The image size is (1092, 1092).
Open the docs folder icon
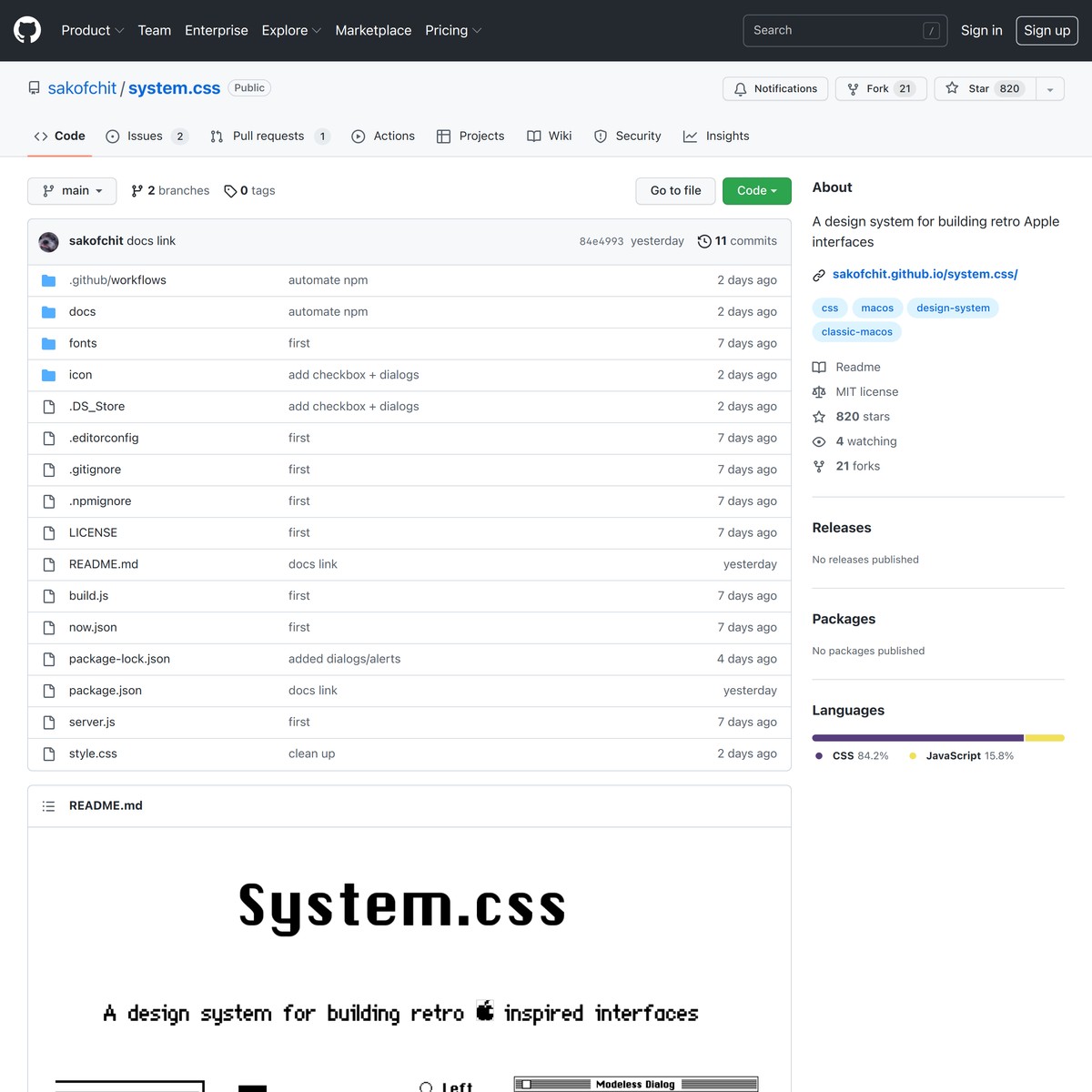(x=48, y=311)
